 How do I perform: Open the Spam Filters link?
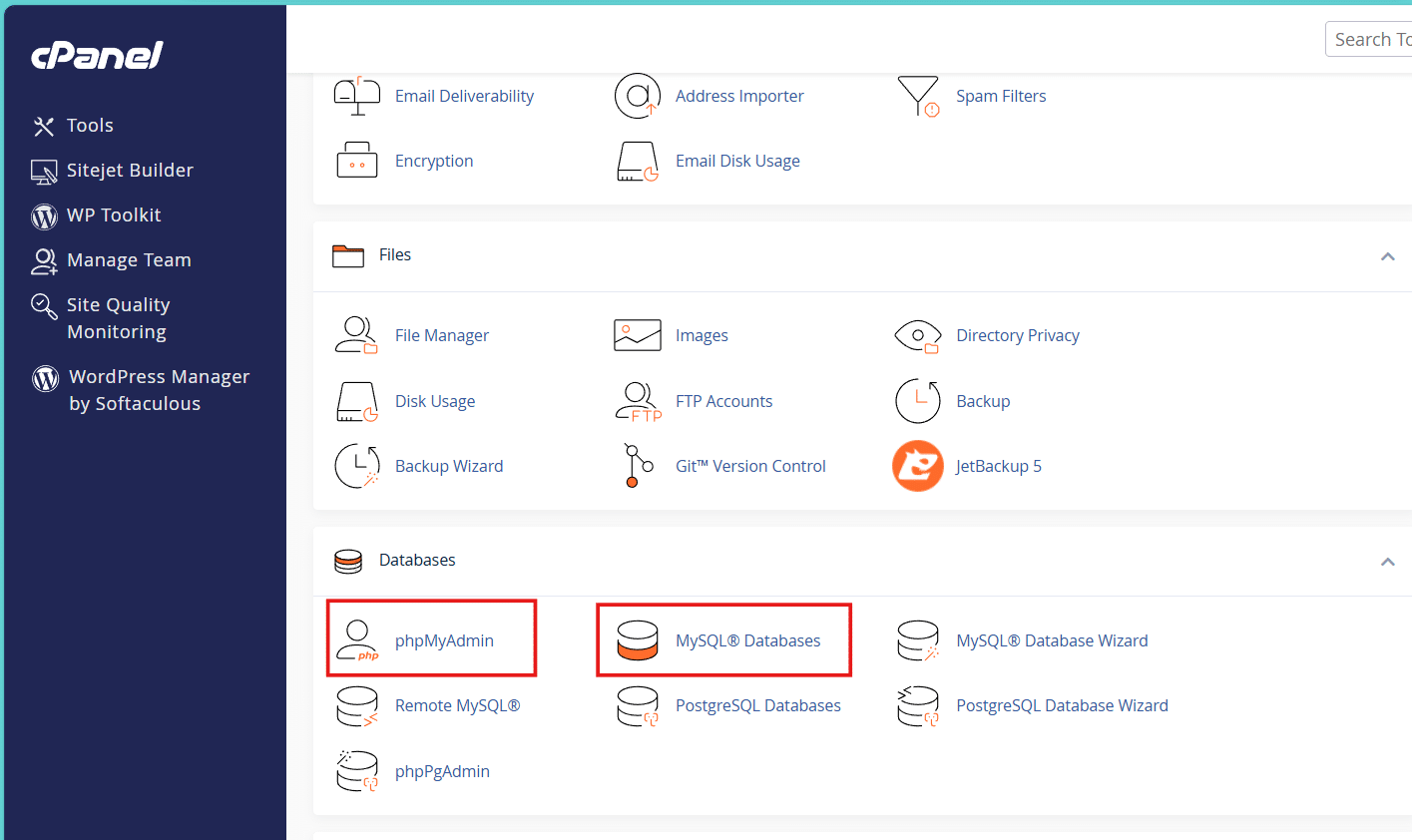pyautogui.click(x=1001, y=96)
